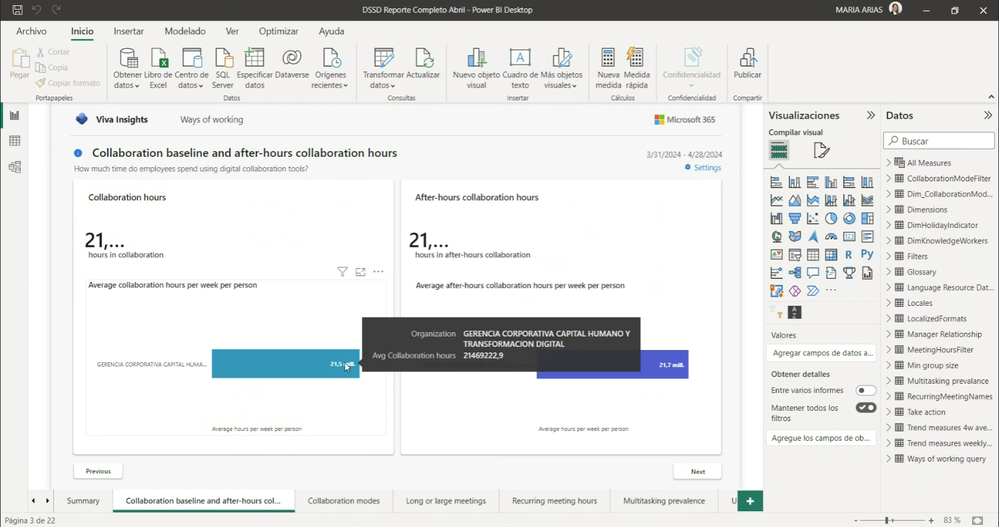Open the format visual pane icon
The height and width of the screenshot is (527, 999).
tap(821, 150)
